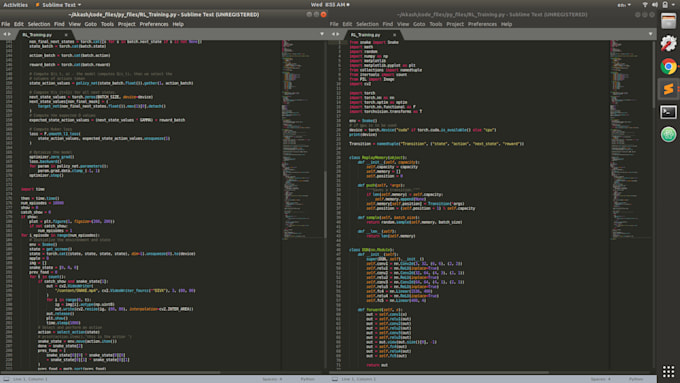Click the left window's next tab arrow

coord(10,34)
